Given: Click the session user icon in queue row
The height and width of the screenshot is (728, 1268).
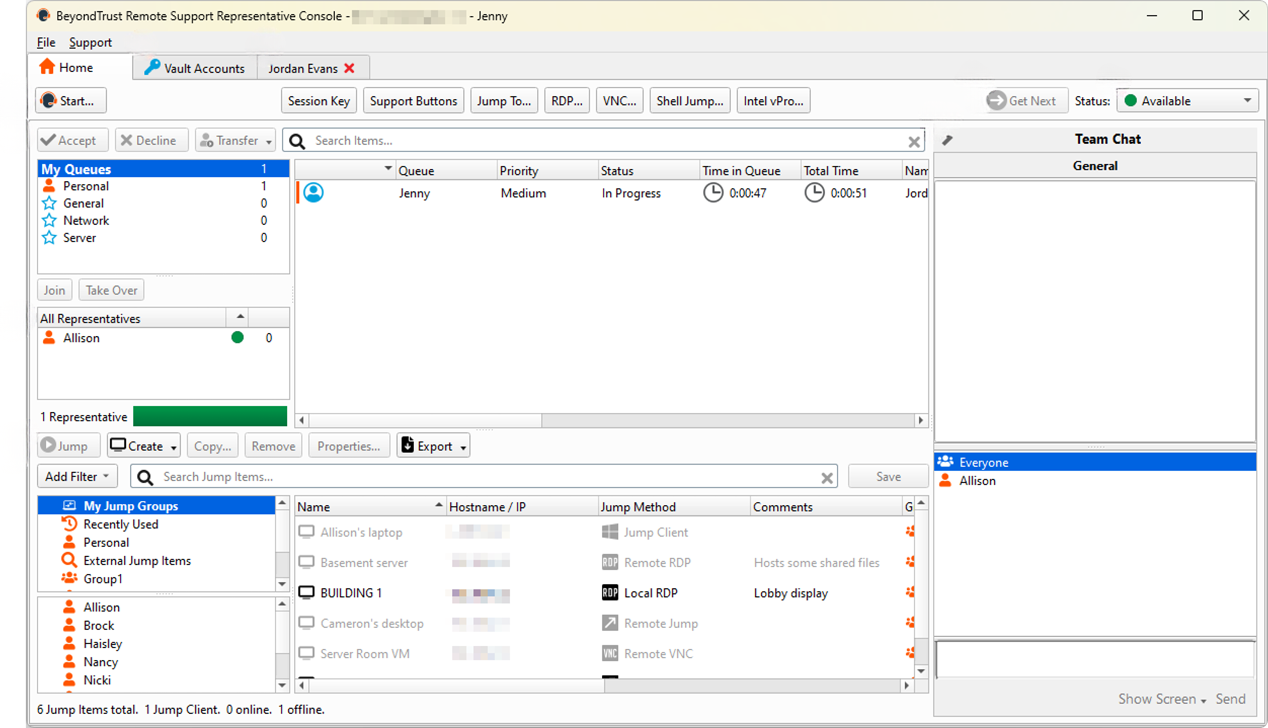Looking at the screenshot, I should click(313, 193).
